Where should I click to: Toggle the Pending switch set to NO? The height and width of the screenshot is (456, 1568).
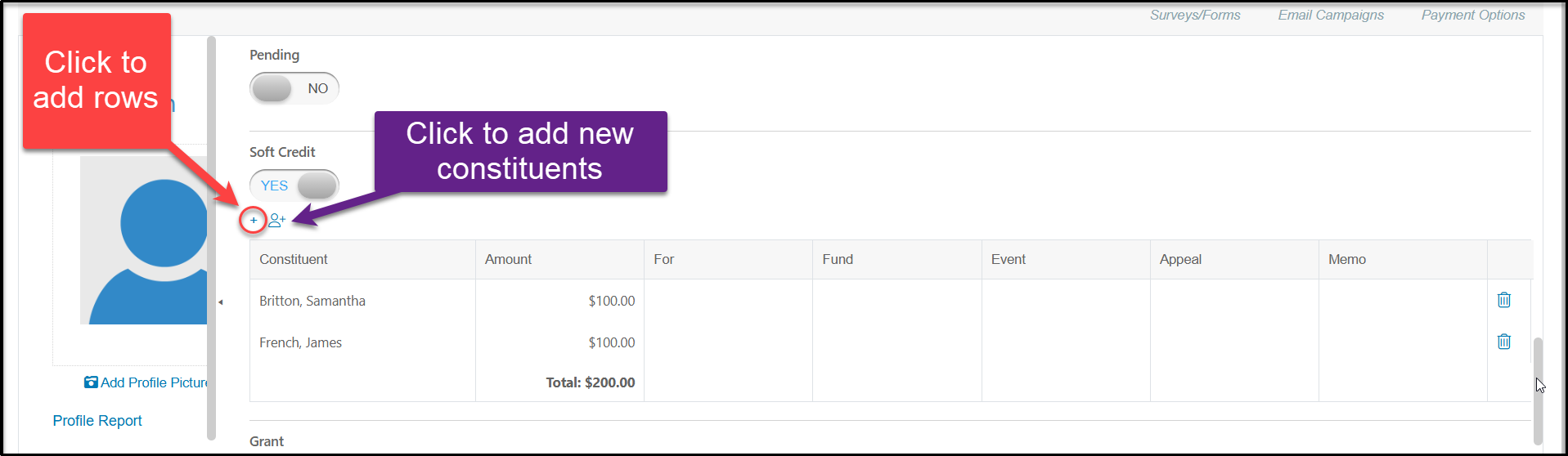tap(294, 88)
